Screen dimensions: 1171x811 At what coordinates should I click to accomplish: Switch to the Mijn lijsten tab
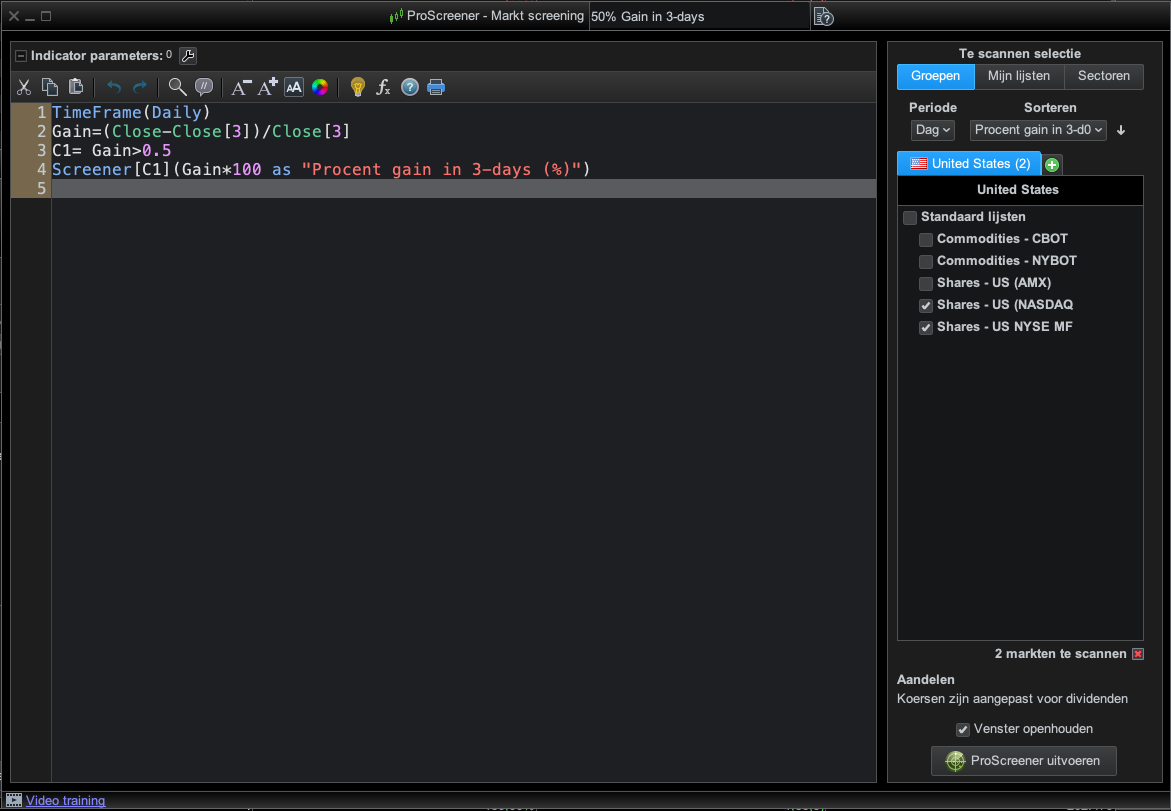(1018, 76)
